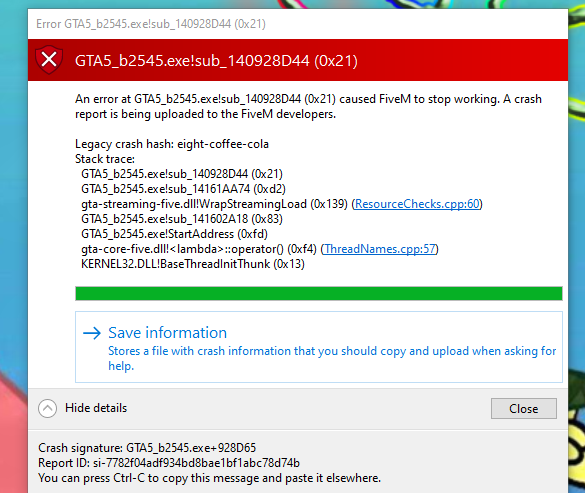Collapse details using the circular chevron icon
Viewport: 585px width, 493px height.
pos(47,408)
